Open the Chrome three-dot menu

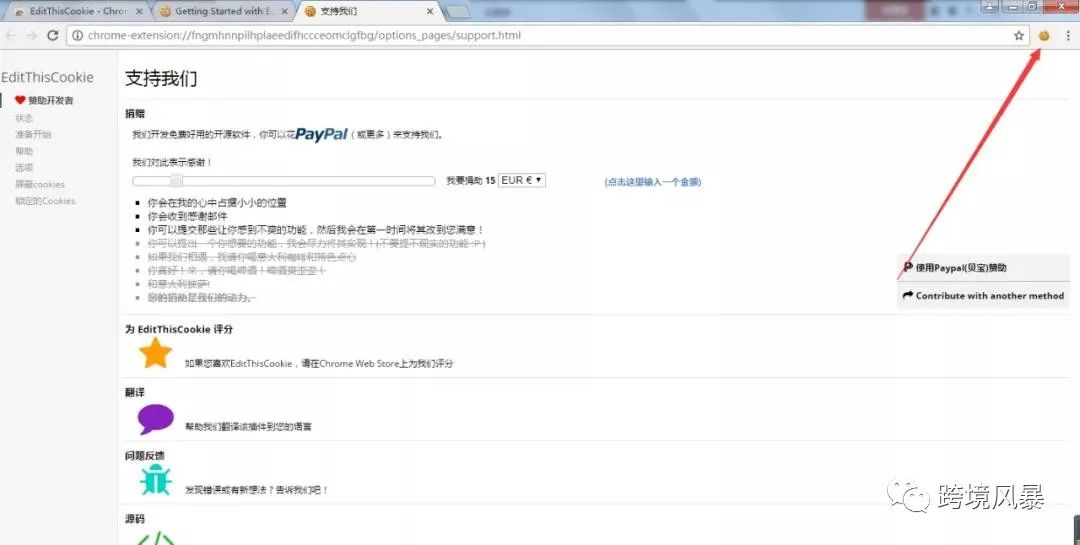coord(1068,35)
